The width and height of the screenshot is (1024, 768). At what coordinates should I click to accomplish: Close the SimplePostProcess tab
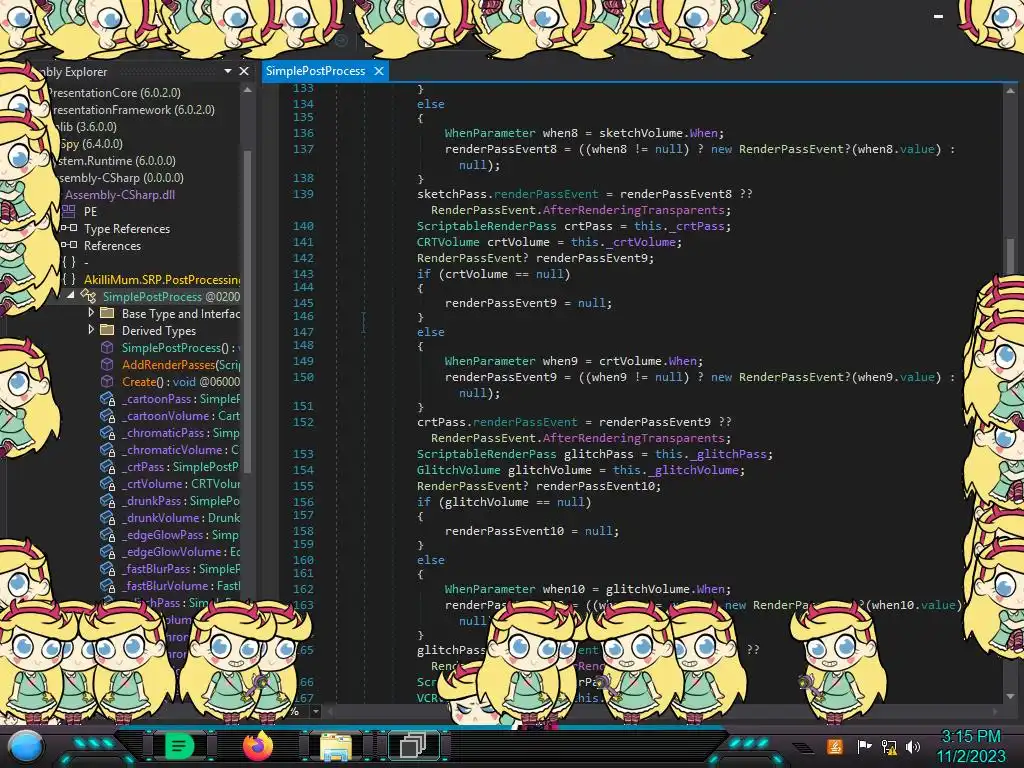tap(379, 71)
